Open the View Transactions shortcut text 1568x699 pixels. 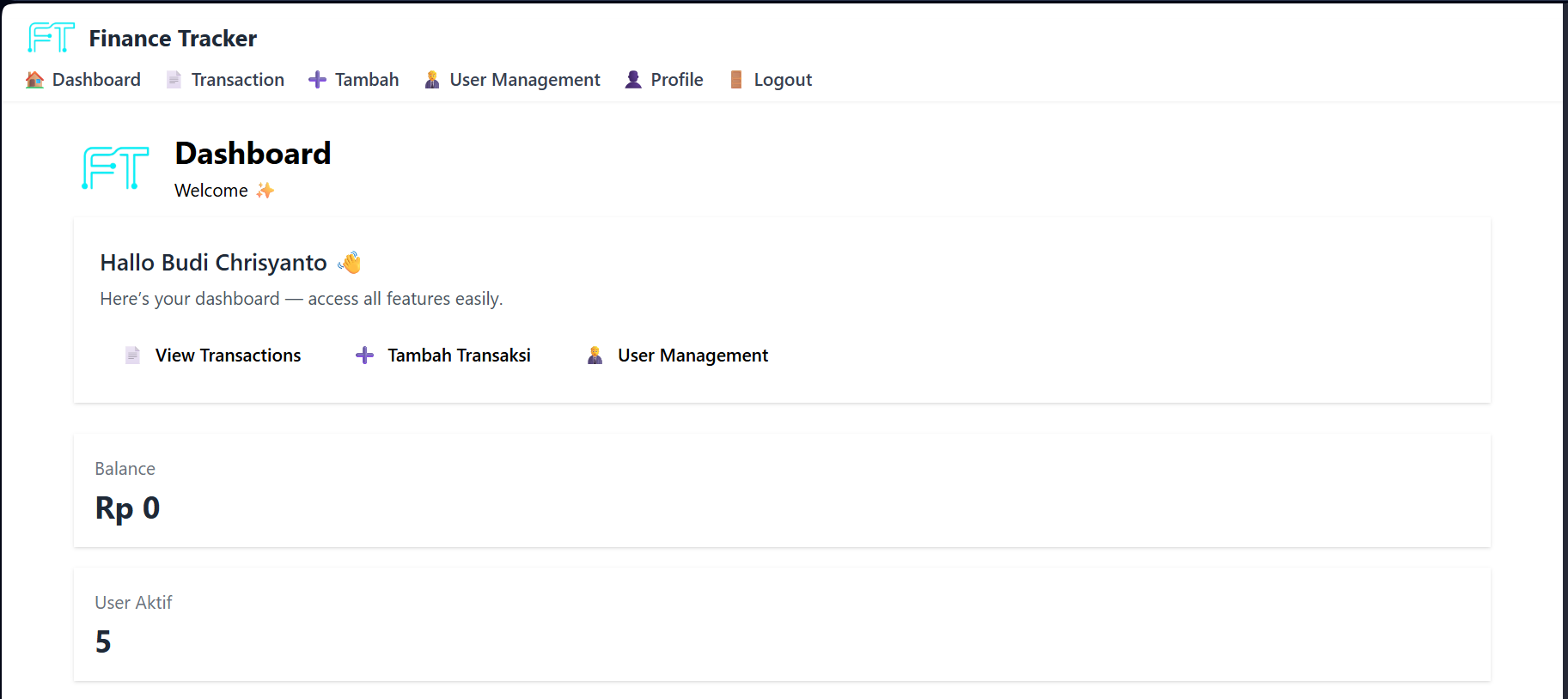pos(228,356)
